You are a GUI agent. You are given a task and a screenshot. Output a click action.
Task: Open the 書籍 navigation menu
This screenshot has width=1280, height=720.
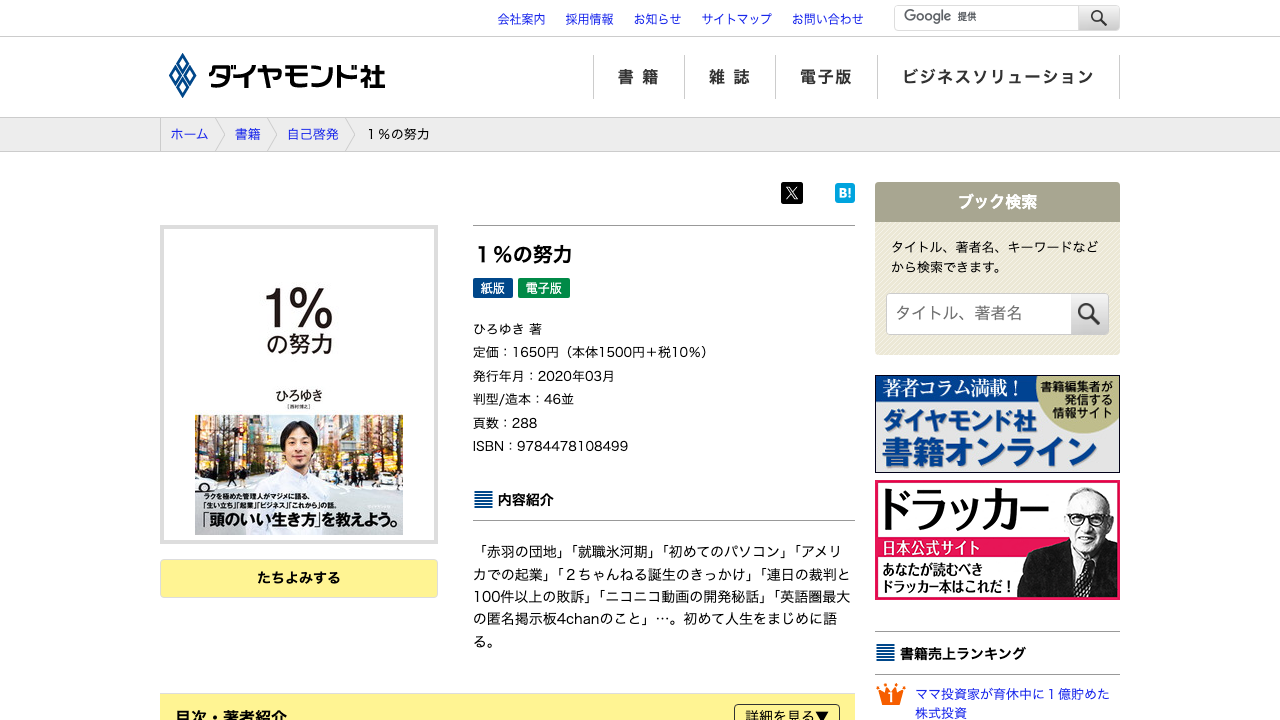click(x=638, y=77)
